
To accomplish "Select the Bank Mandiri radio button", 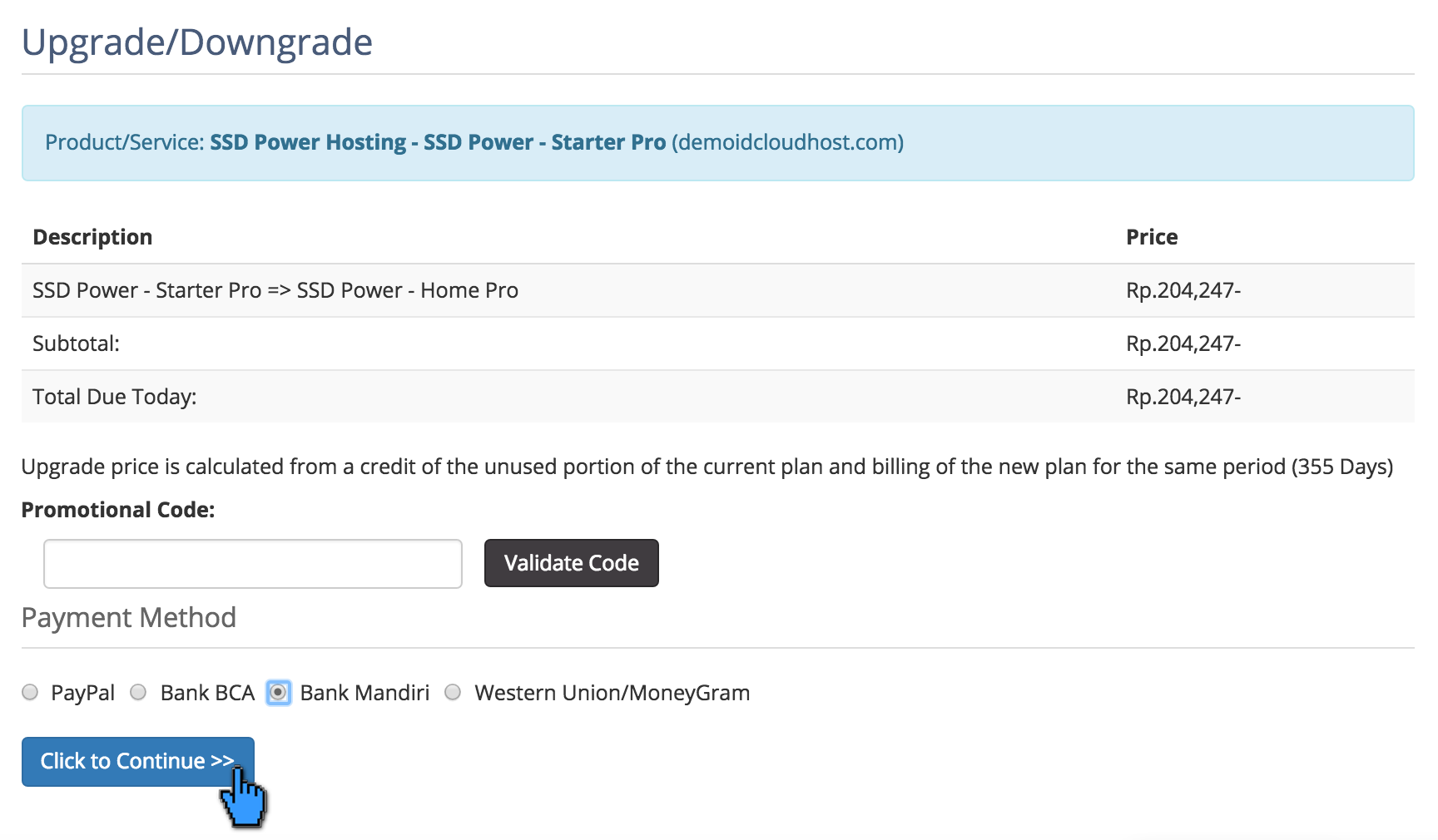I will tap(279, 692).
